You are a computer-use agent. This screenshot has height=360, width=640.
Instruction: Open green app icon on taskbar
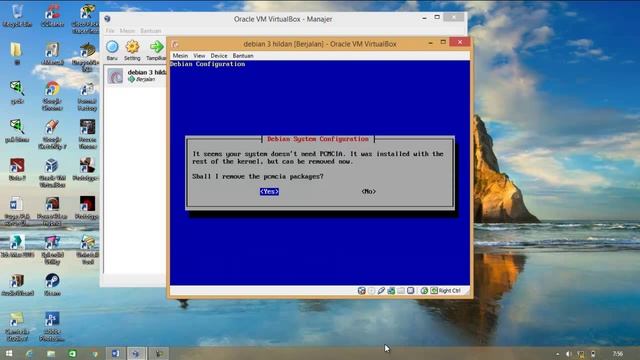point(72,353)
